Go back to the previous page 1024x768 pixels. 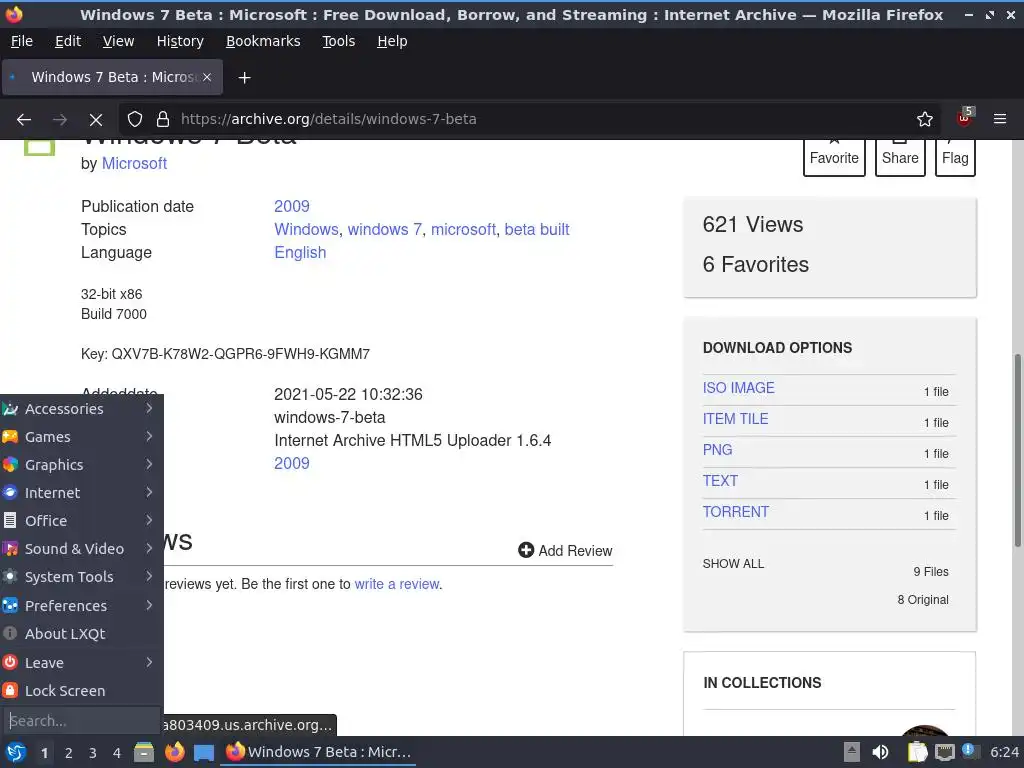click(x=24, y=120)
